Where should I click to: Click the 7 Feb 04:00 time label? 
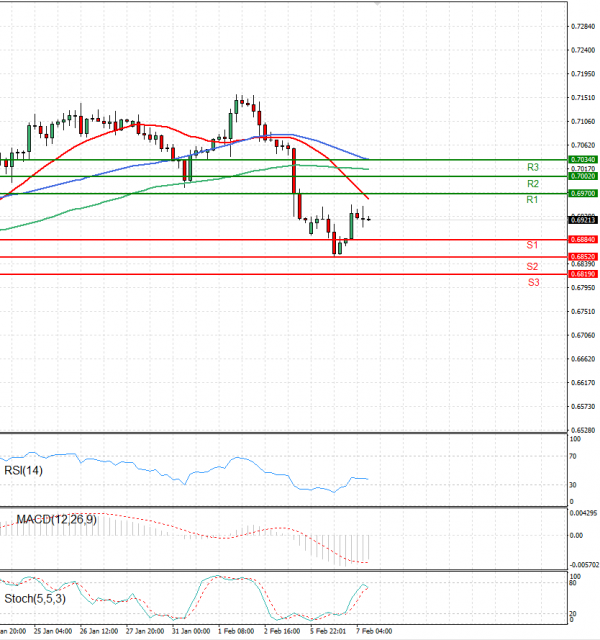click(x=372, y=631)
